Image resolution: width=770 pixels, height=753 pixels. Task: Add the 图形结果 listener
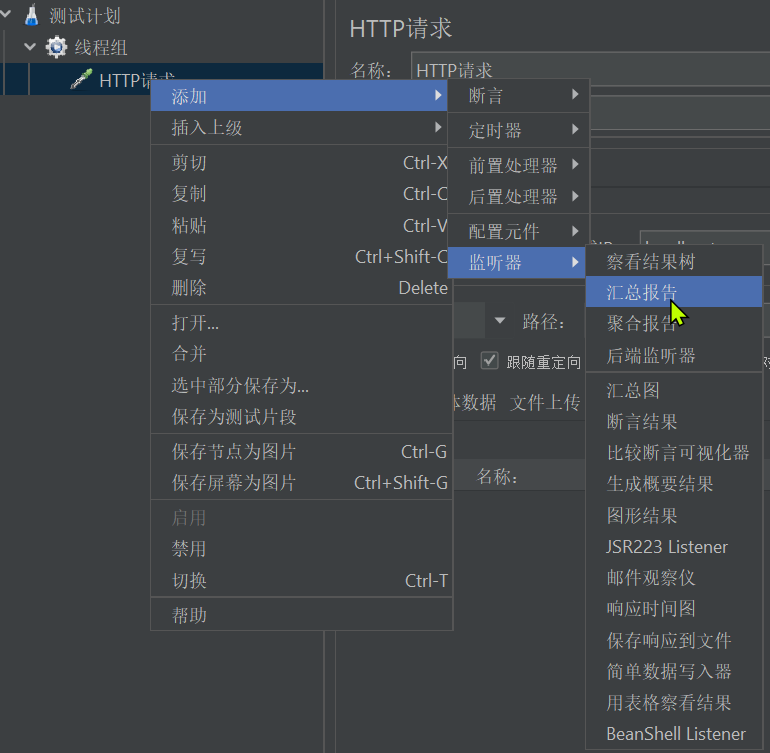click(674, 515)
